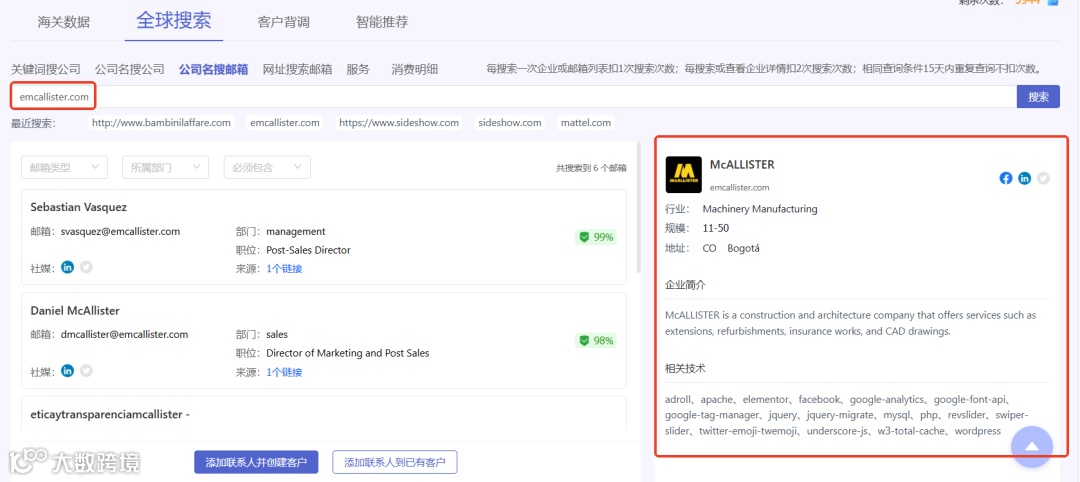The height and width of the screenshot is (482, 1080).
Task: Click recent search https://www.sideshow.com
Action: click(399, 123)
